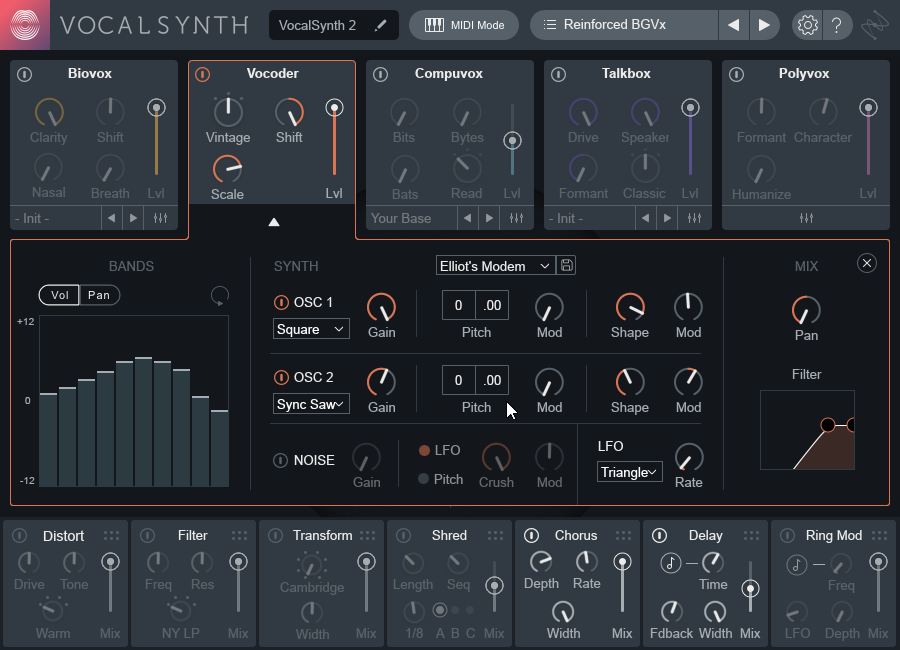This screenshot has height=650, width=900.
Task: Select previous Compuvox preset arrow
Action: coord(467,218)
